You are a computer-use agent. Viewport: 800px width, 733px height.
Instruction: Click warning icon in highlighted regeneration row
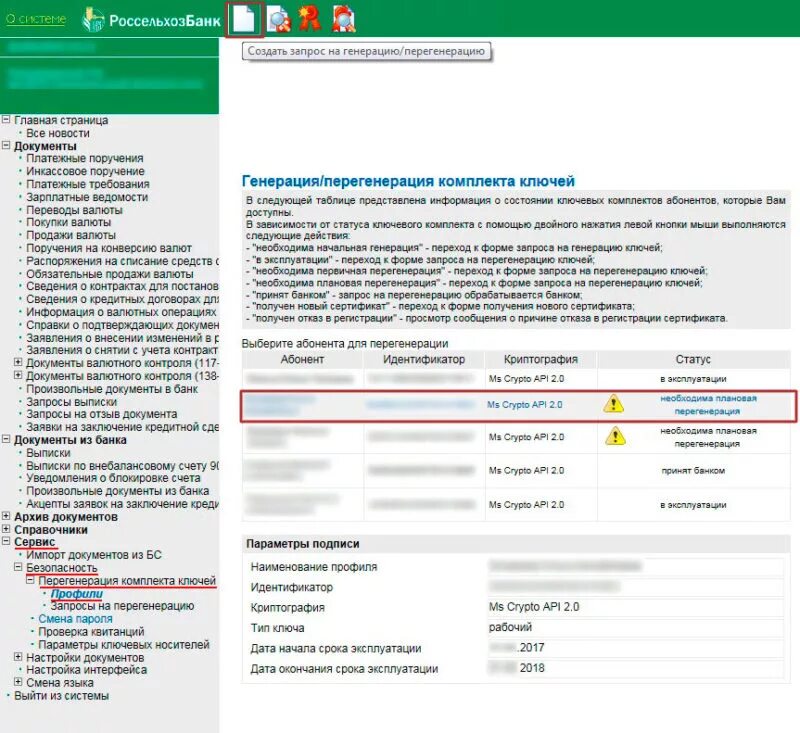(613, 404)
